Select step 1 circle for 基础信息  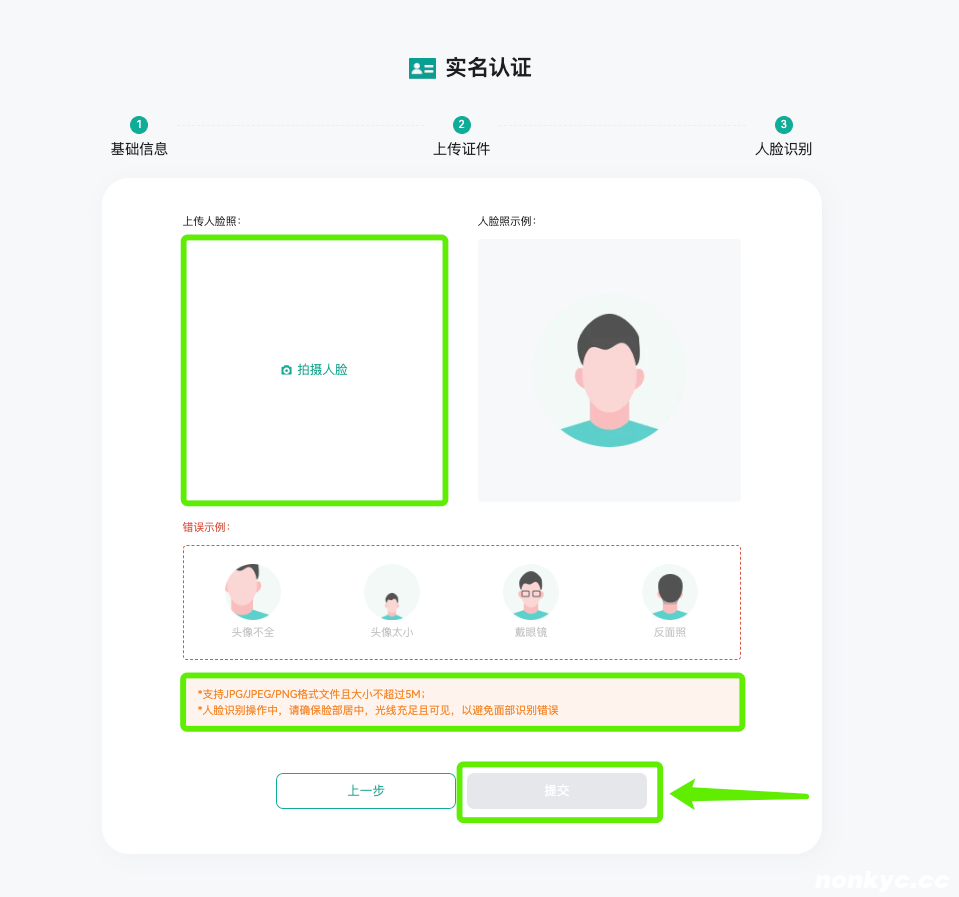(139, 125)
